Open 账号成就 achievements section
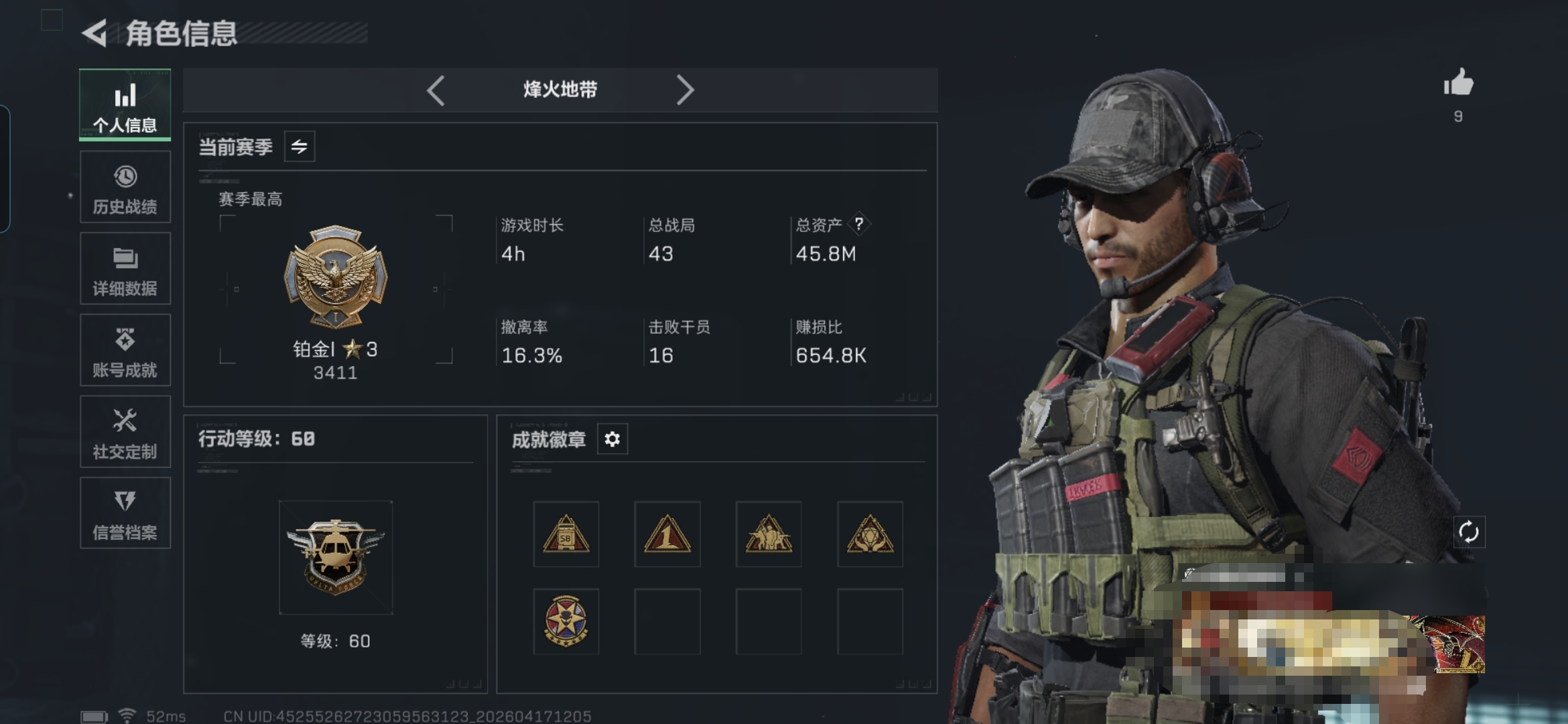The width and height of the screenshot is (1568, 724). [x=125, y=351]
